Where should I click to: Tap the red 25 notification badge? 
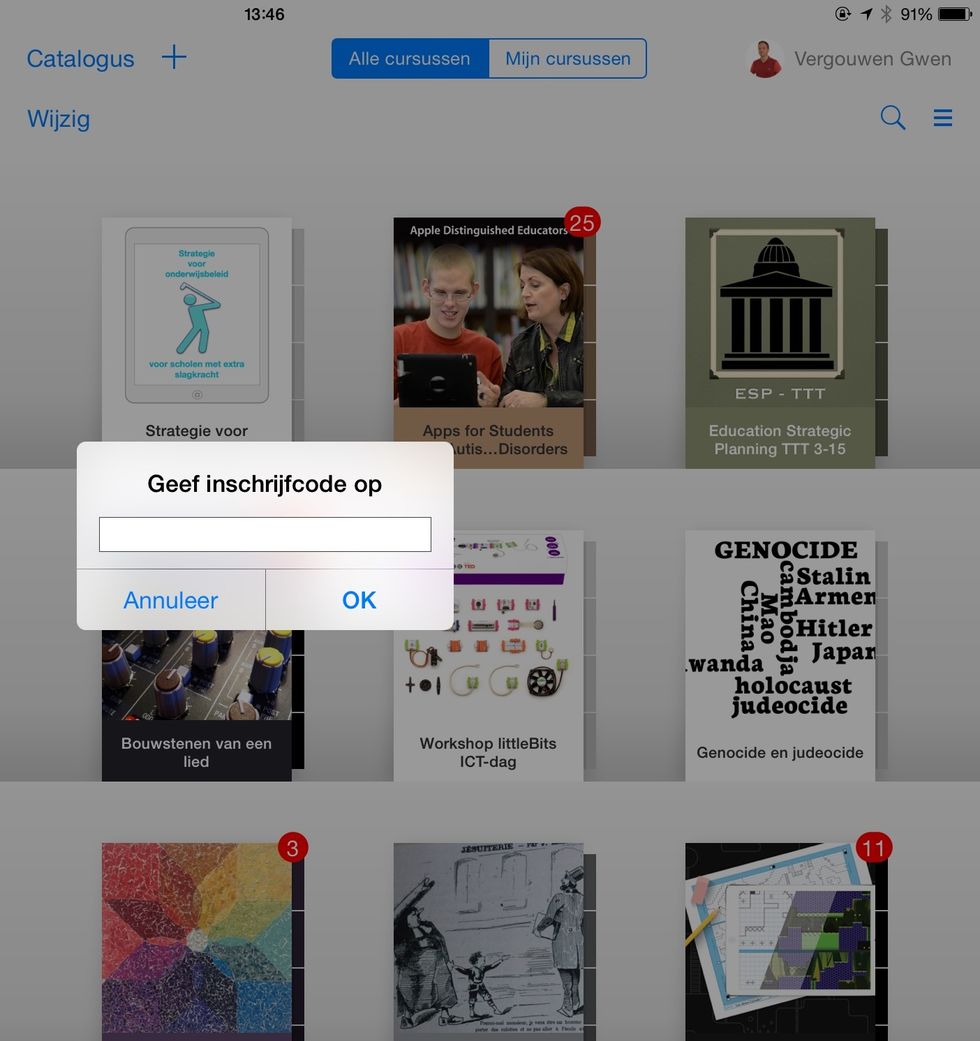(581, 223)
